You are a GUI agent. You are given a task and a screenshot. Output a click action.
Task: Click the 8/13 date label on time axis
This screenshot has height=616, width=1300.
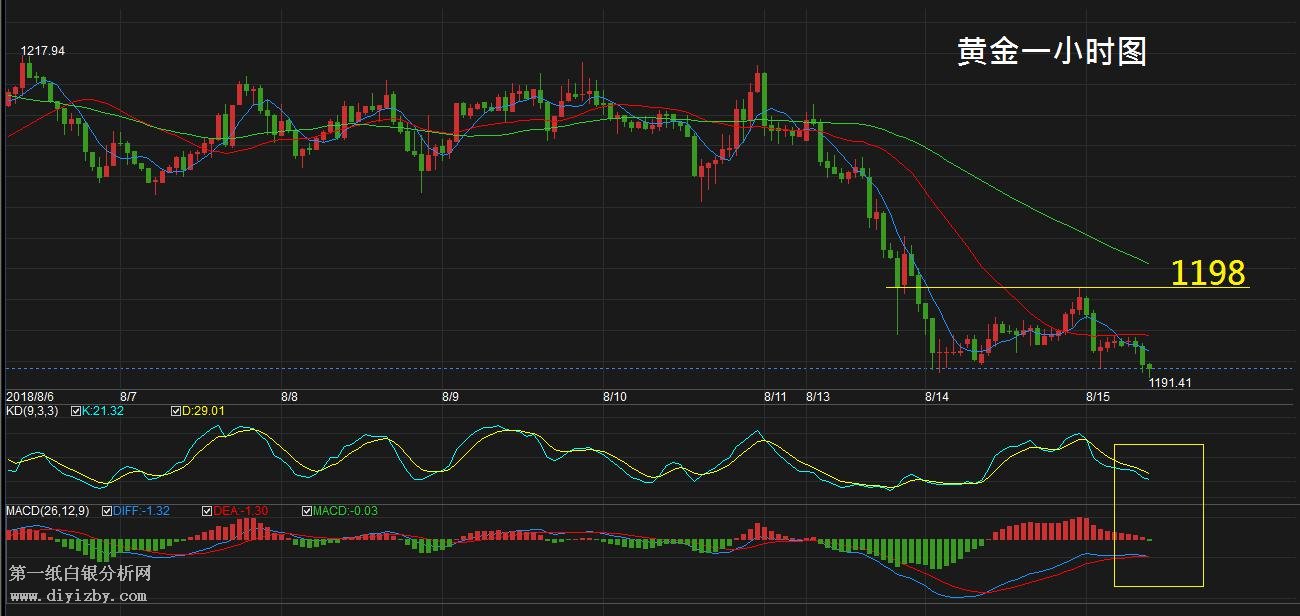click(x=819, y=397)
